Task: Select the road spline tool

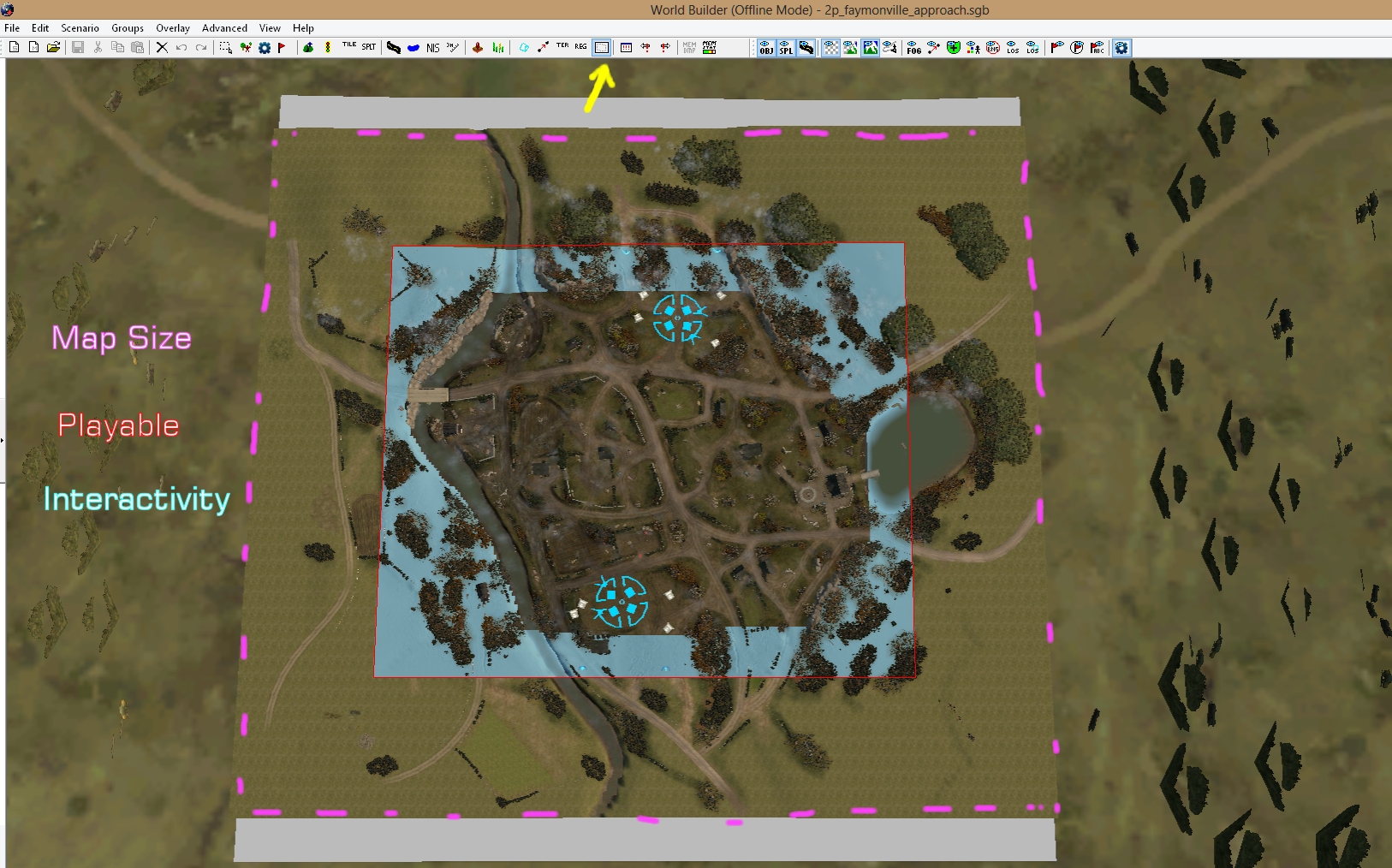Action: pyautogui.click(x=394, y=47)
